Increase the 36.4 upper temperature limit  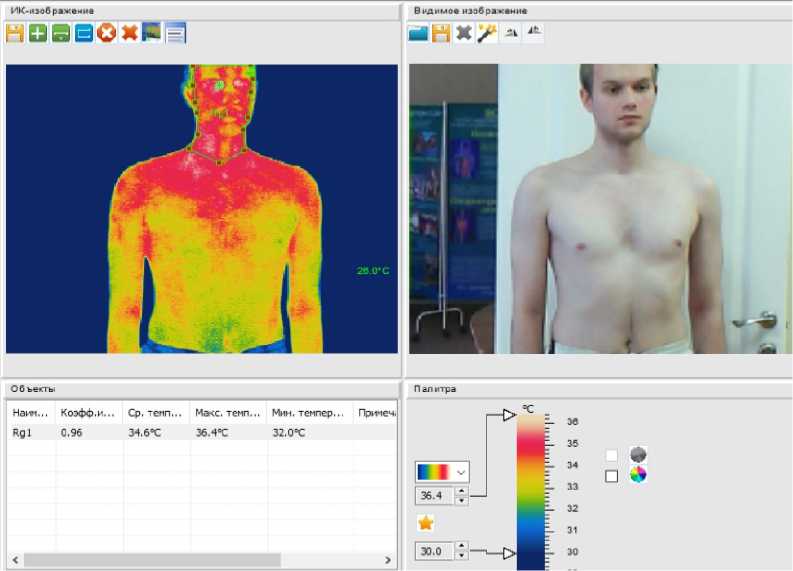tap(461, 491)
